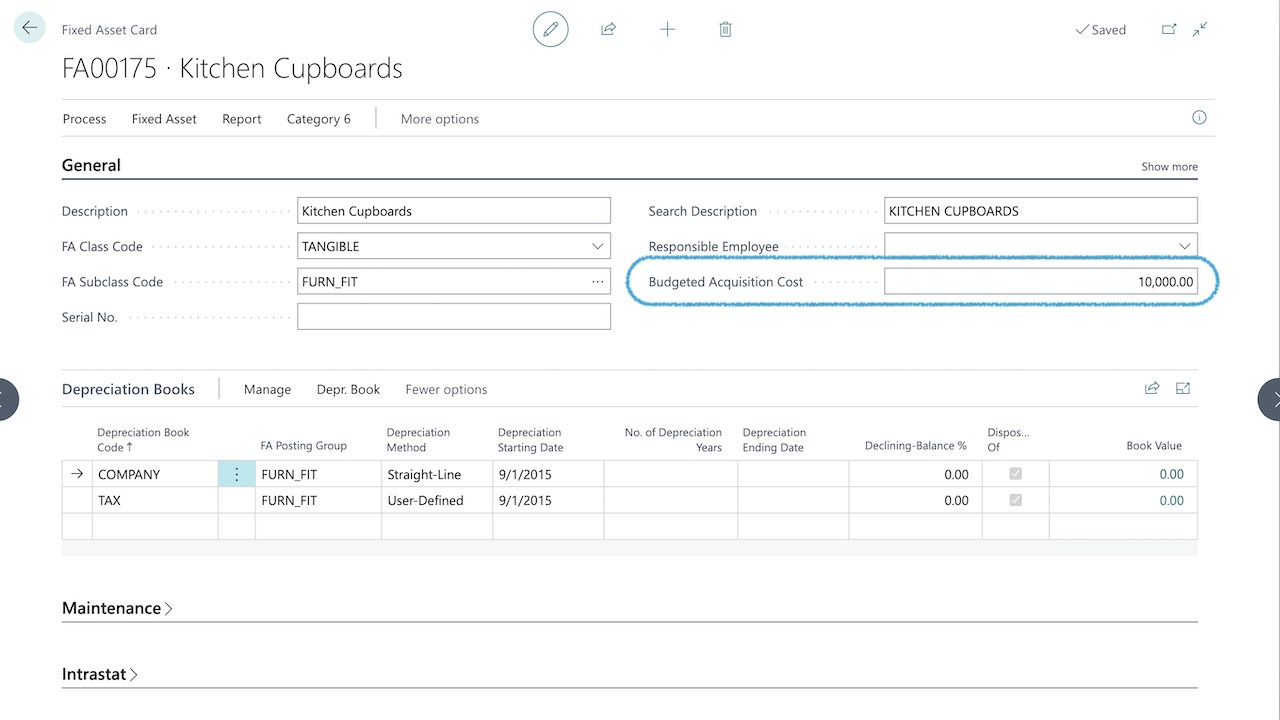The width and height of the screenshot is (1280, 720).
Task: Click the trash delete icon
Action: click(726, 30)
